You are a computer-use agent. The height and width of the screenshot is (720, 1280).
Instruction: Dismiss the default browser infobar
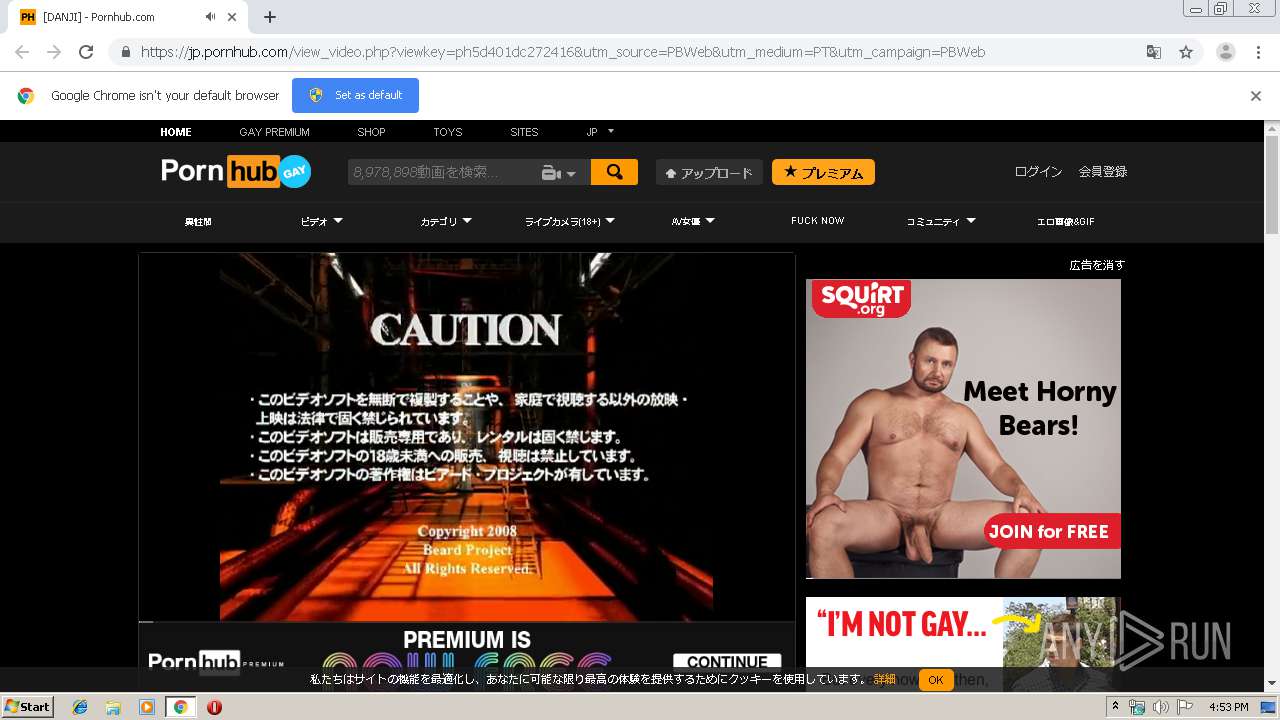[x=1256, y=96]
